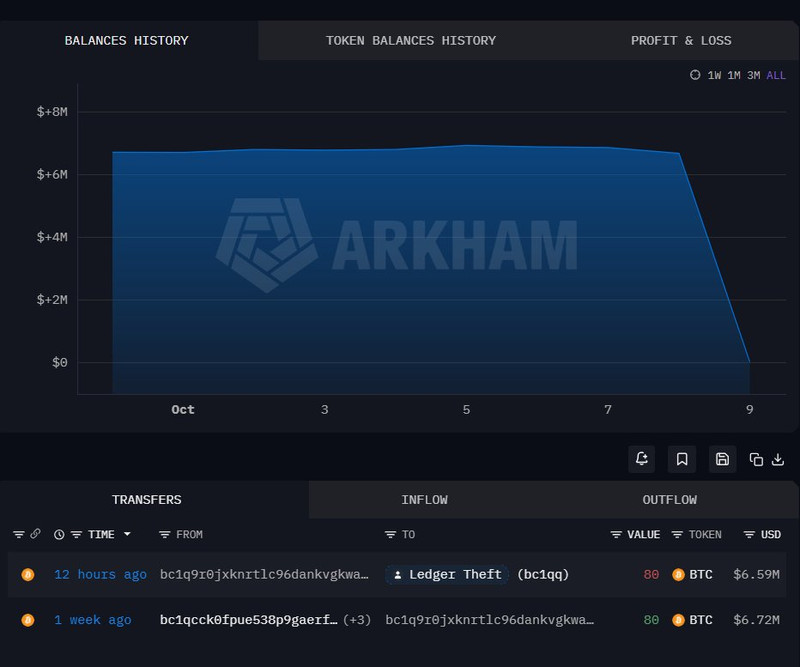Image resolution: width=800 pixels, height=667 pixels.
Task: Toggle Time sort arrow
Action: pyautogui.click(x=128, y=534)
